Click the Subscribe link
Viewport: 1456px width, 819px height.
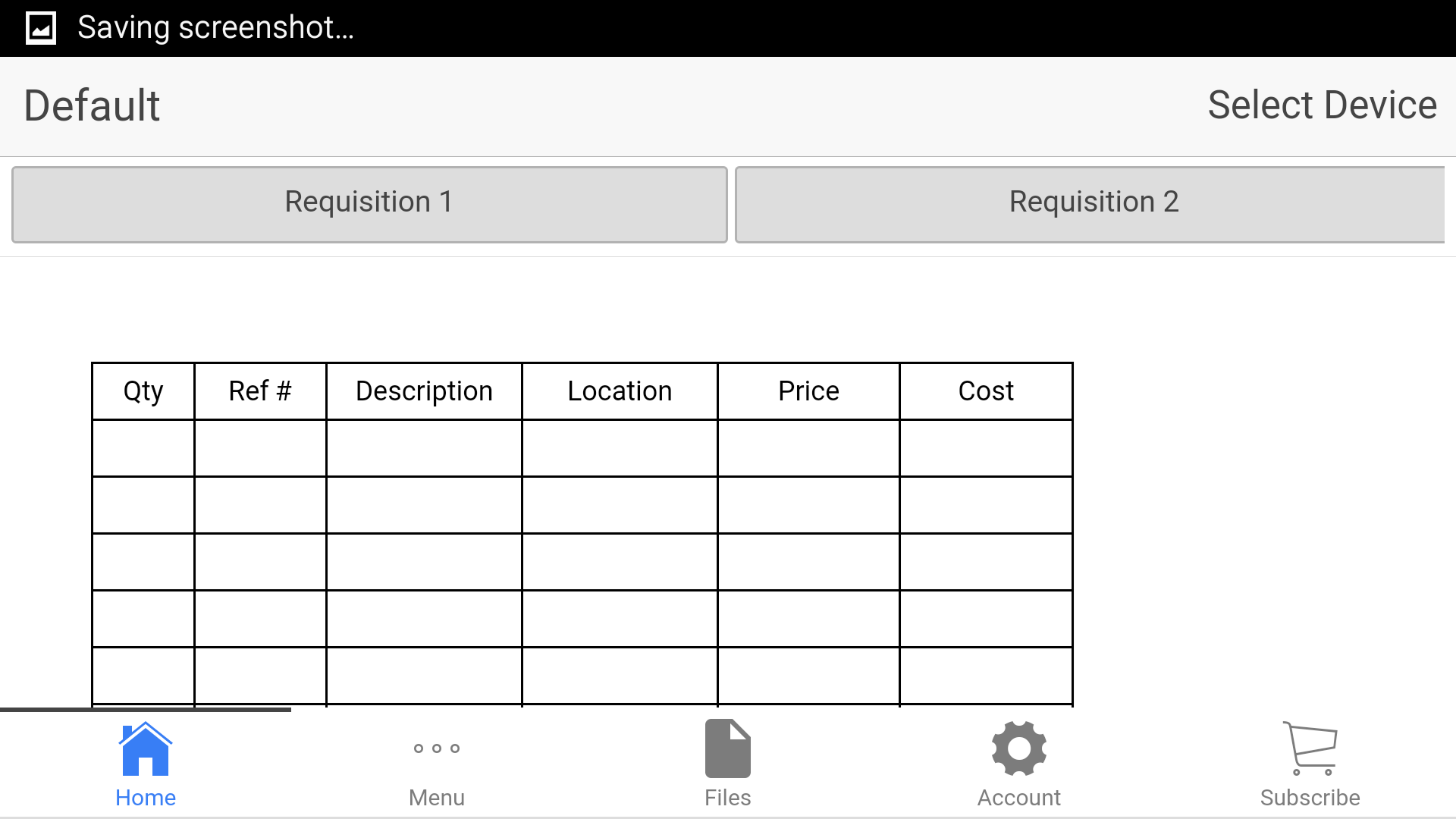(1310, 797)
